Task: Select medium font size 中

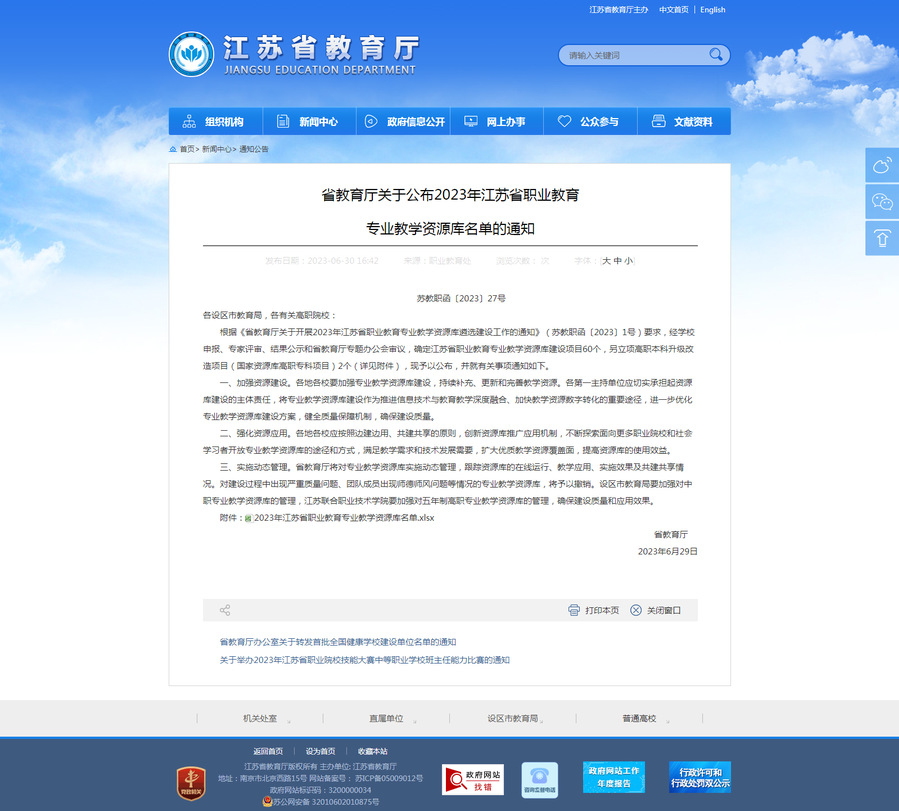Action: 618,261
